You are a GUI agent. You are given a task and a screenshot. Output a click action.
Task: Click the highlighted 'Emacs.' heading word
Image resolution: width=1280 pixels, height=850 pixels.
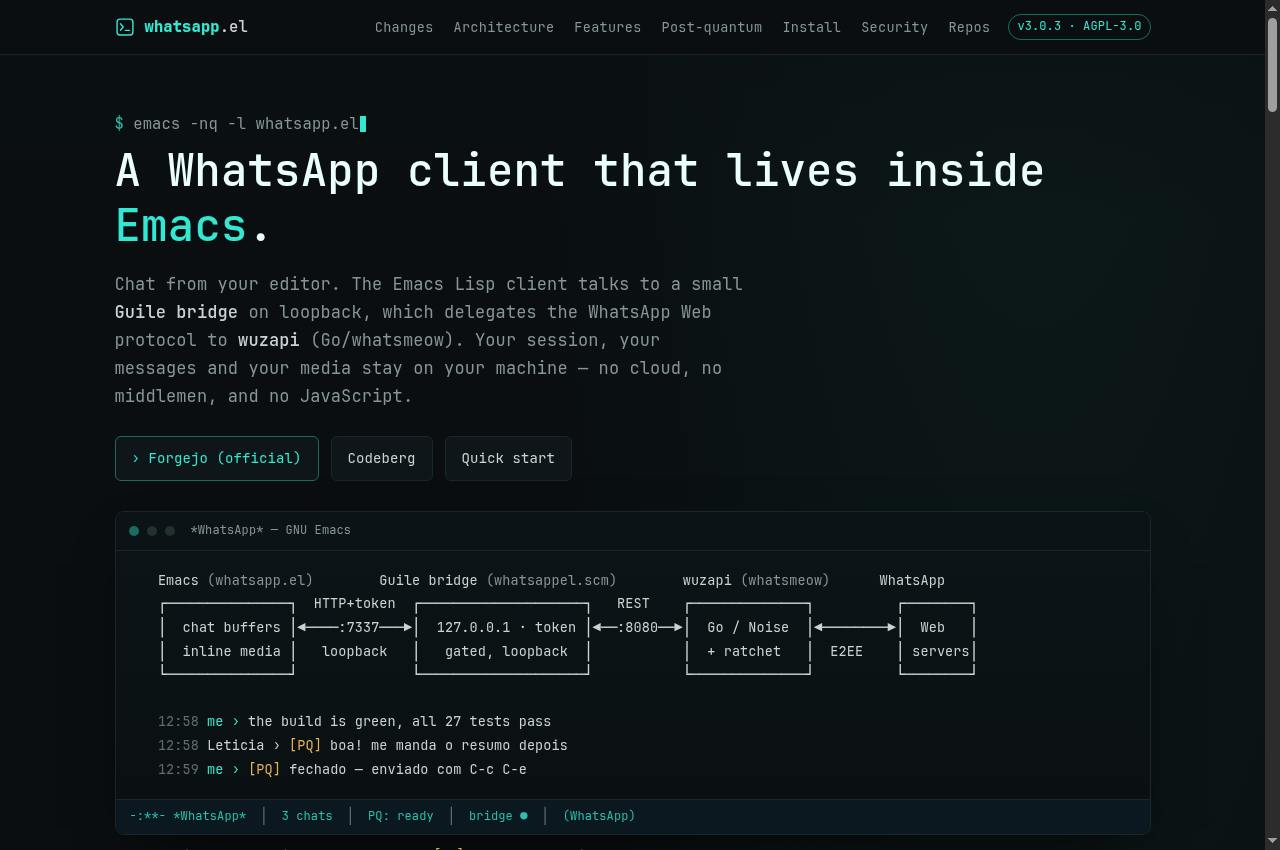coord(192,226)
